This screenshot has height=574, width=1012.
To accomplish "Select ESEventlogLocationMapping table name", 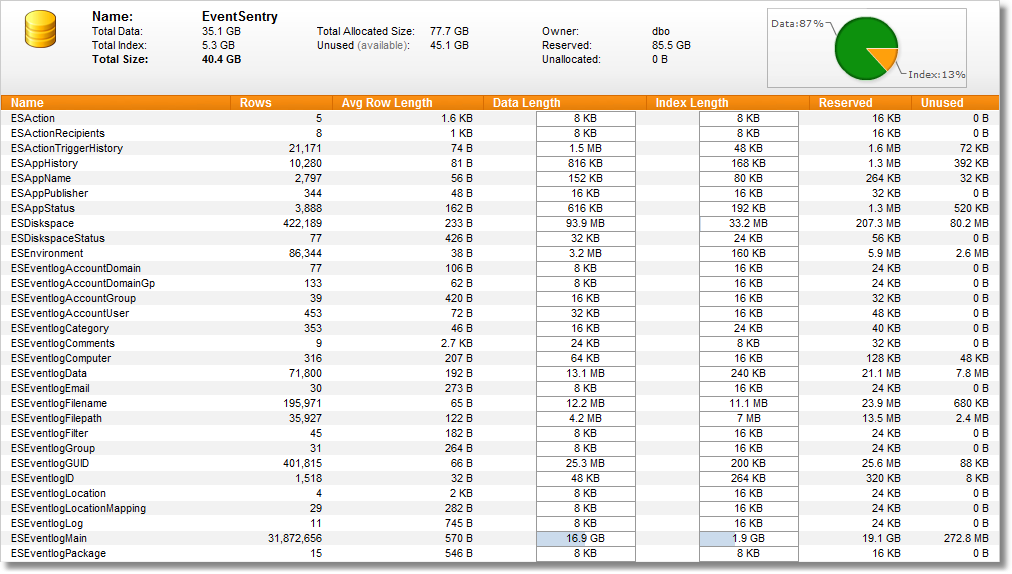I will [78, 508].
